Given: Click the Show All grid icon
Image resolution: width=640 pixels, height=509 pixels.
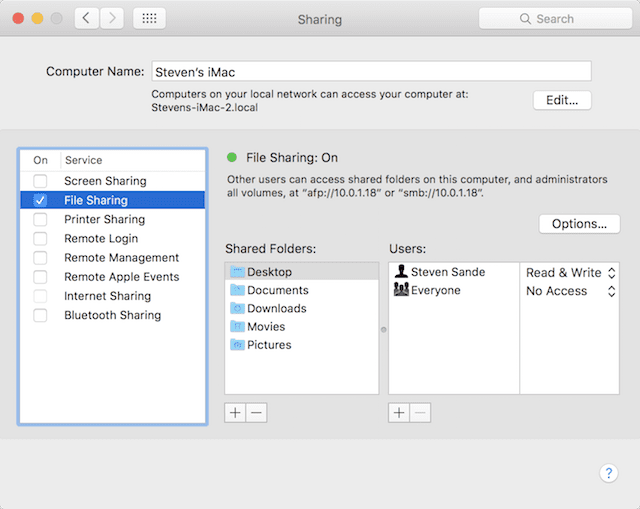Looking at the screenshot, I should point(149,18).
